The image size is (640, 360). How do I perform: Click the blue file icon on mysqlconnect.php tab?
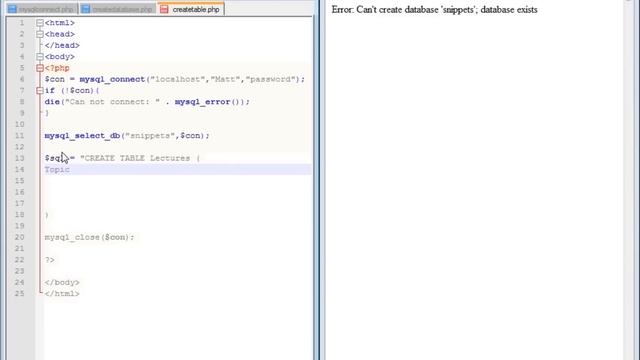pos(12,9)
